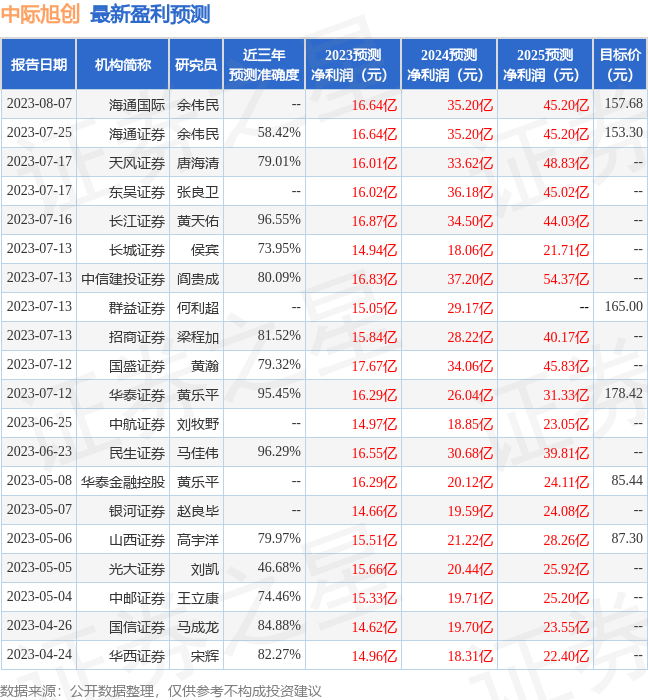This screenshot has width=648, height=700.
Task: Select the 机构简称 column header
Action: tap(123, 64)
